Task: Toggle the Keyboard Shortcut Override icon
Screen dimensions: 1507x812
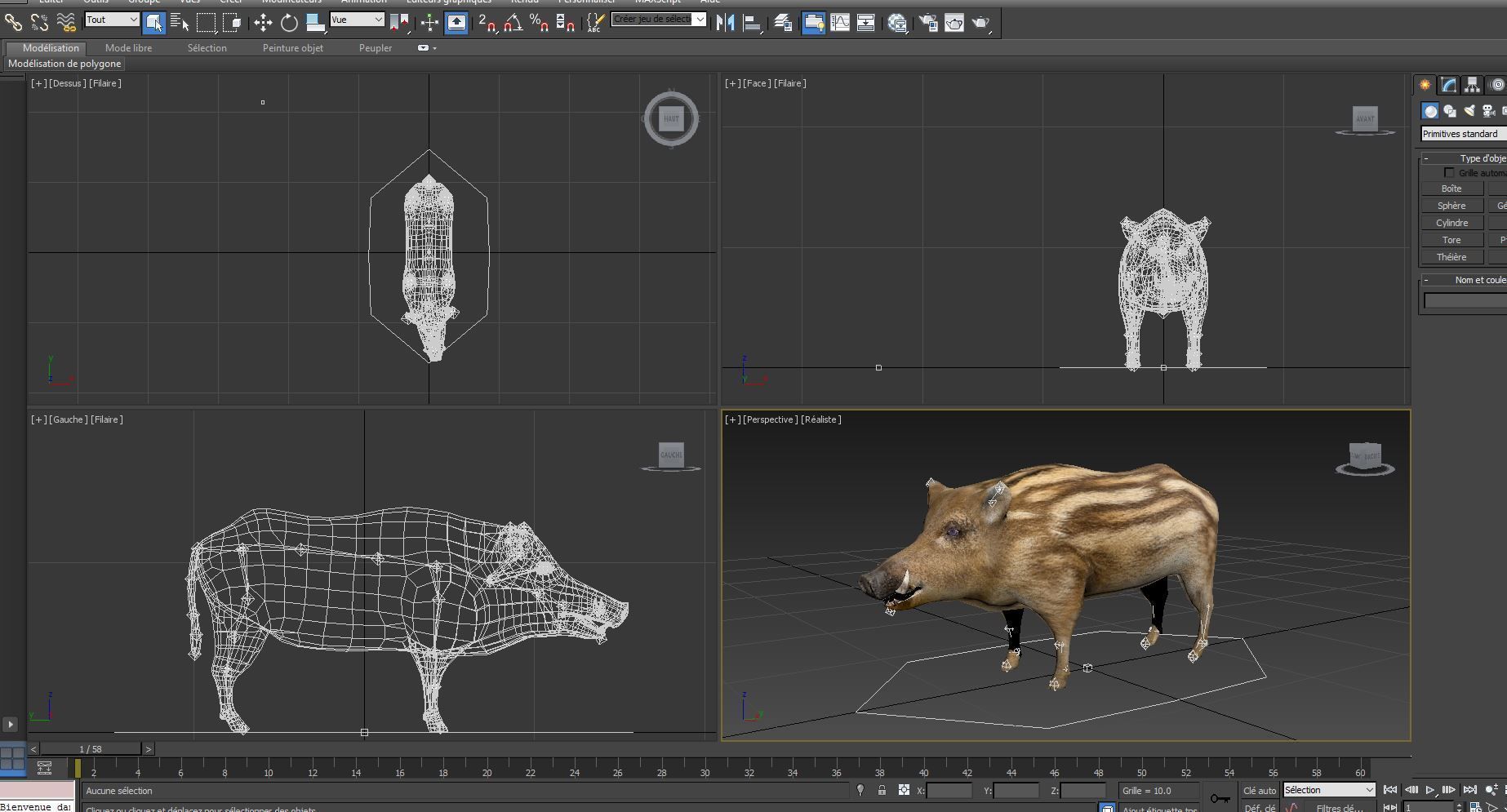Action: (456, 23)
